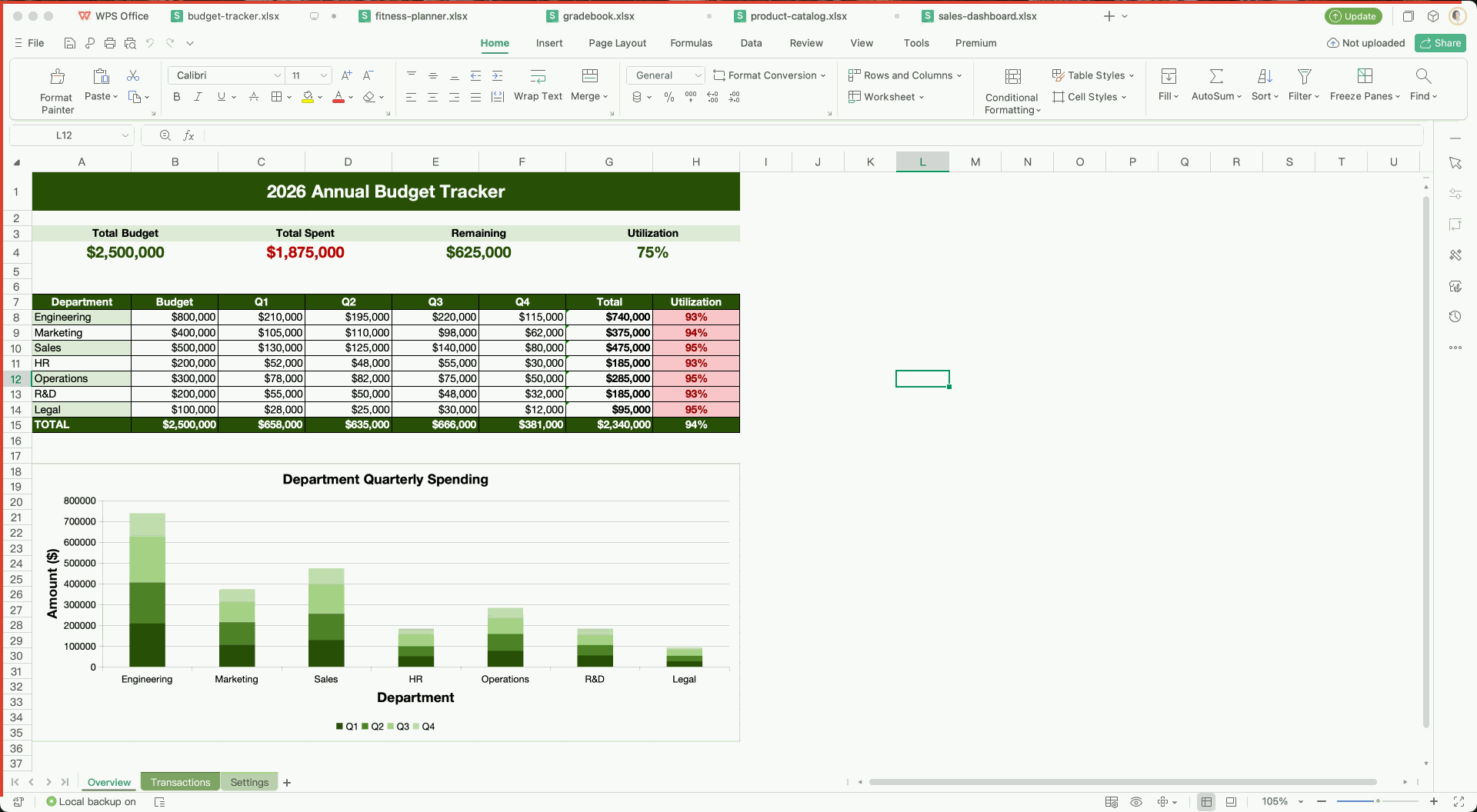The image size is (1477, 812).
Task: Open the AutoSum function
Action: point(1215,85)
